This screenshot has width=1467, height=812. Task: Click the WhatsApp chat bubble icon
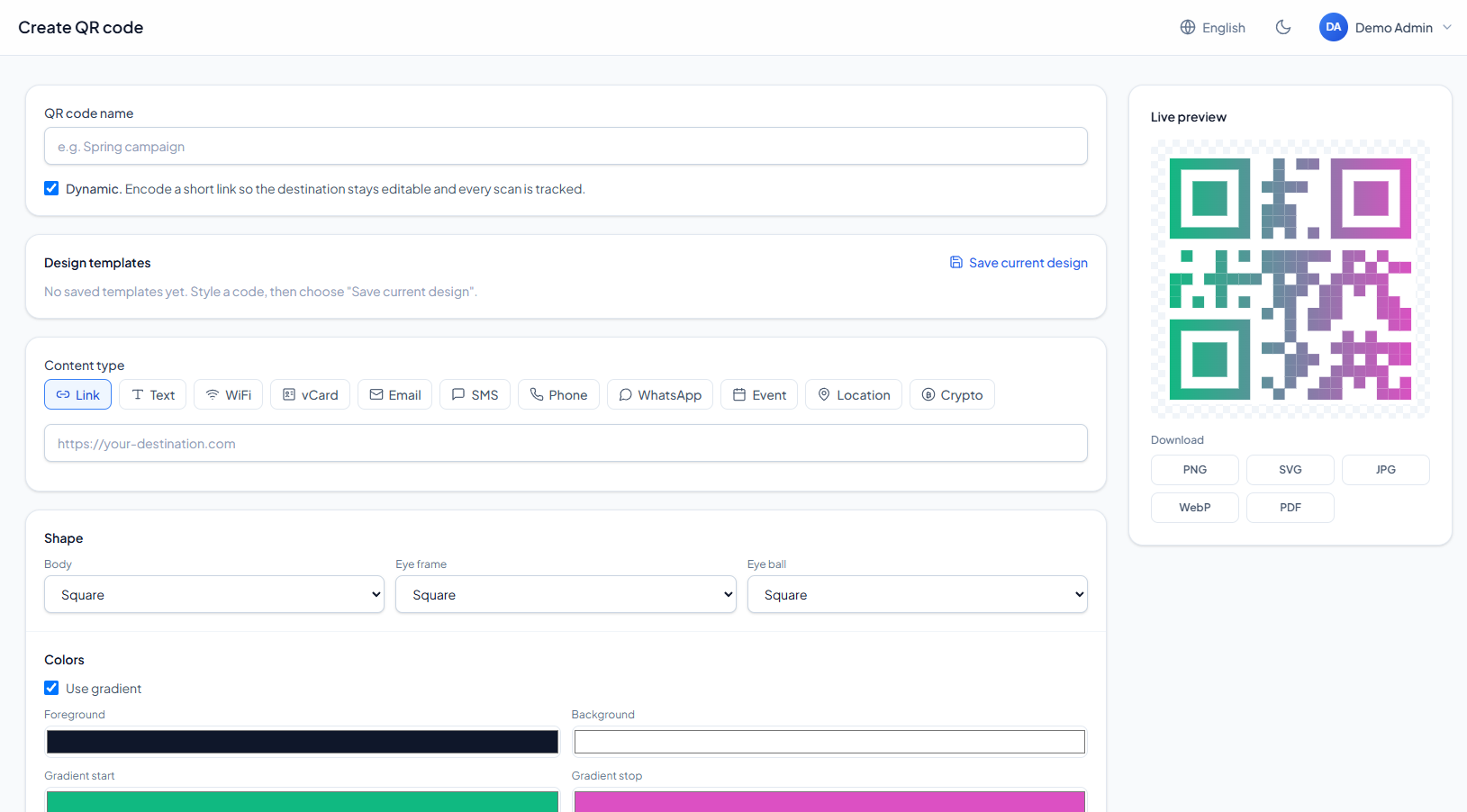point(626,395)
